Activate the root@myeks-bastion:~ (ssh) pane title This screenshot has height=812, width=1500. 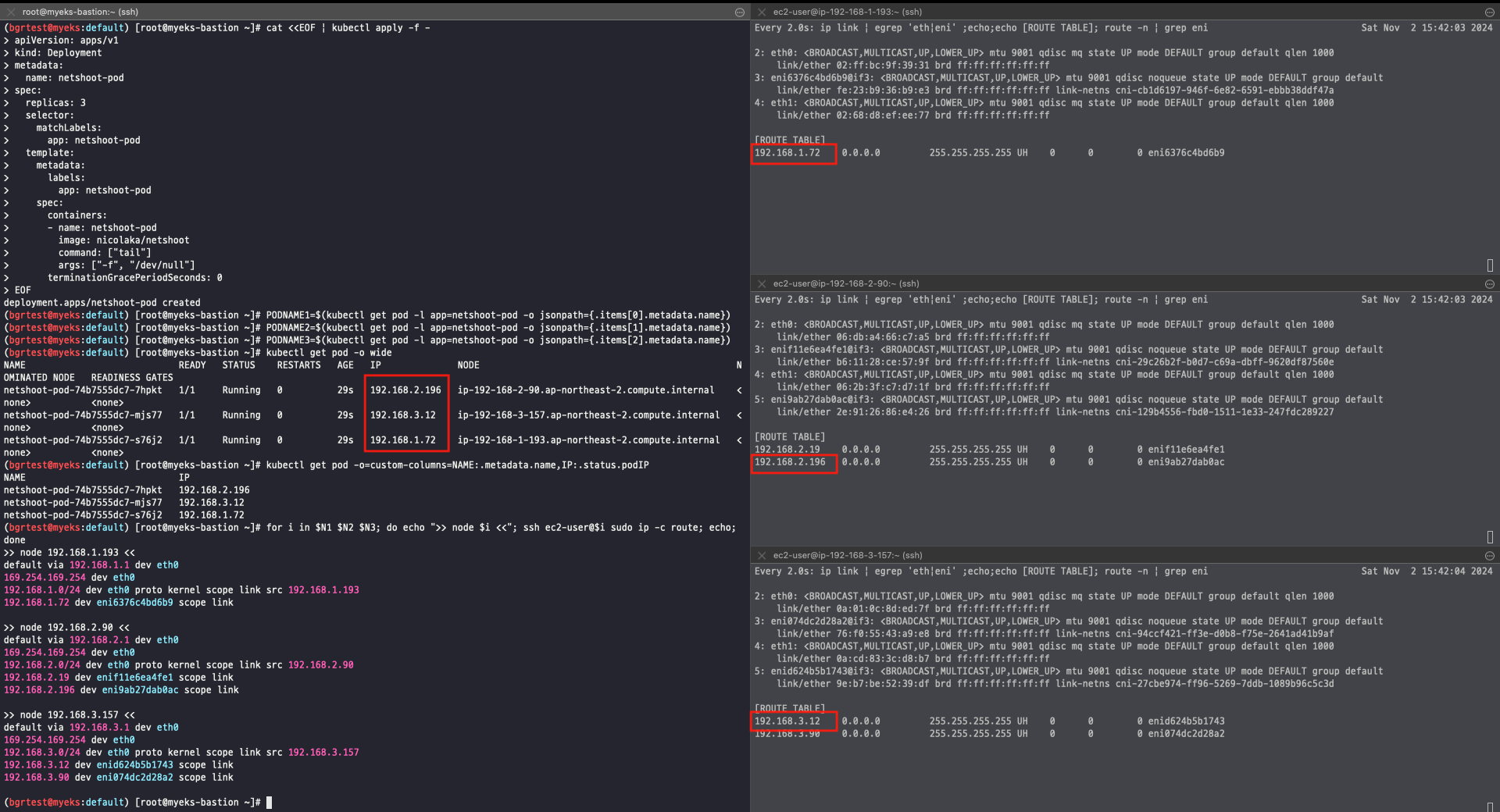[80, 12]
